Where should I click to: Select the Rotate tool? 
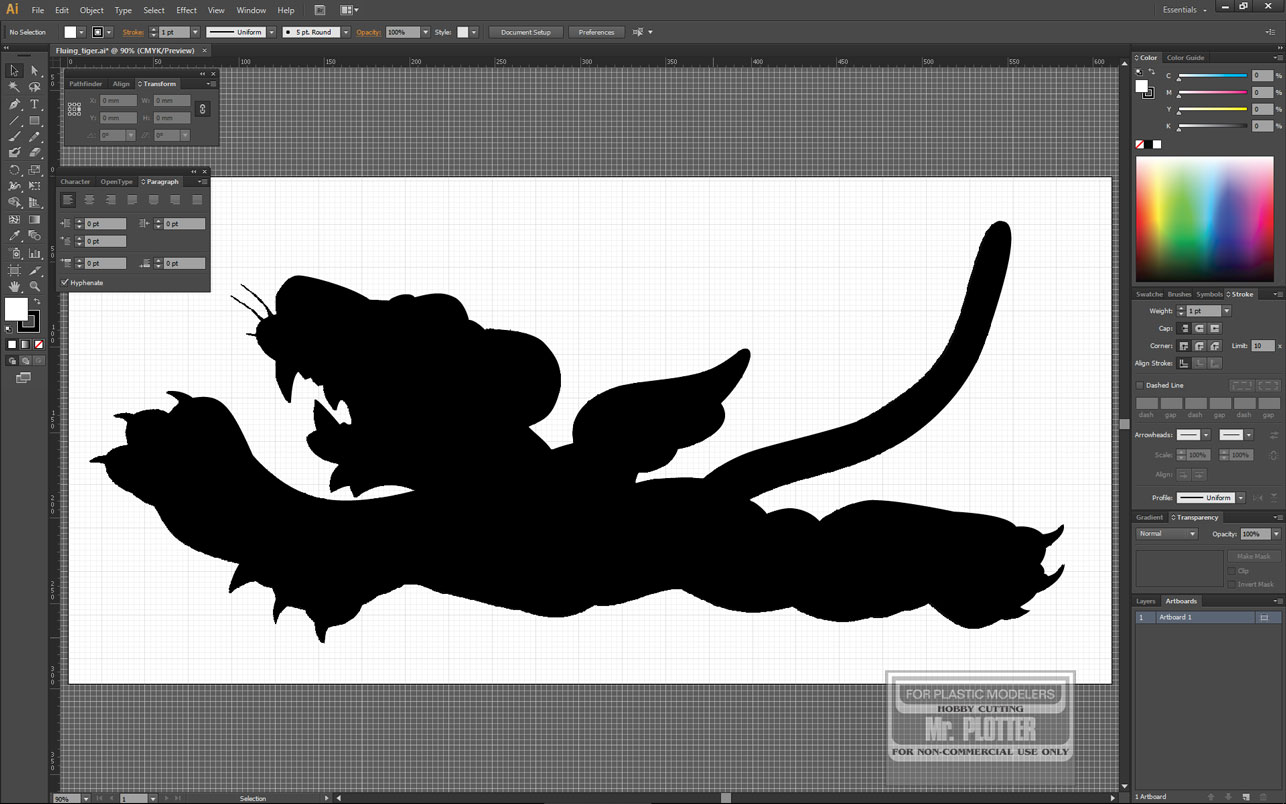[x=14, y=170]
